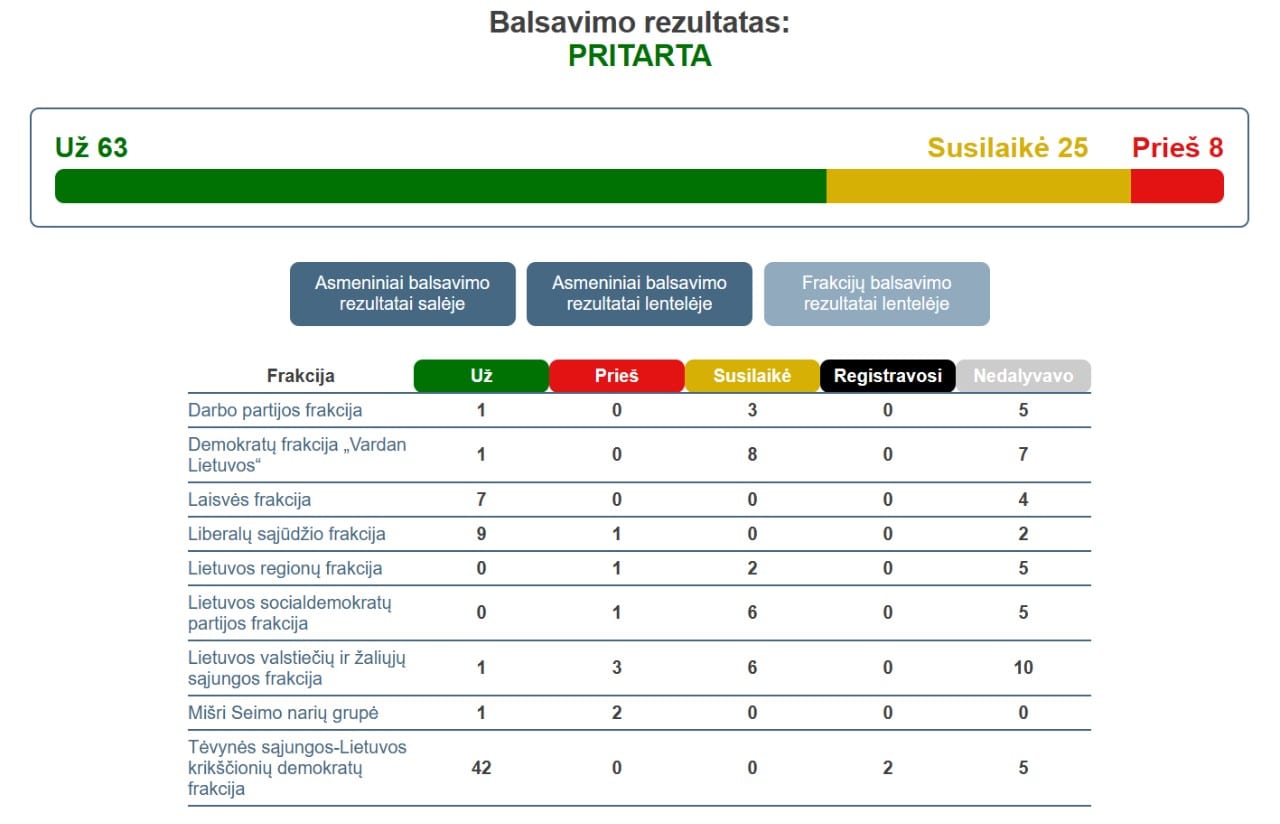Click Už value 1 for Darbo partijos
Viewport: 1280px width, 824px height.
[x=481, y=410]
